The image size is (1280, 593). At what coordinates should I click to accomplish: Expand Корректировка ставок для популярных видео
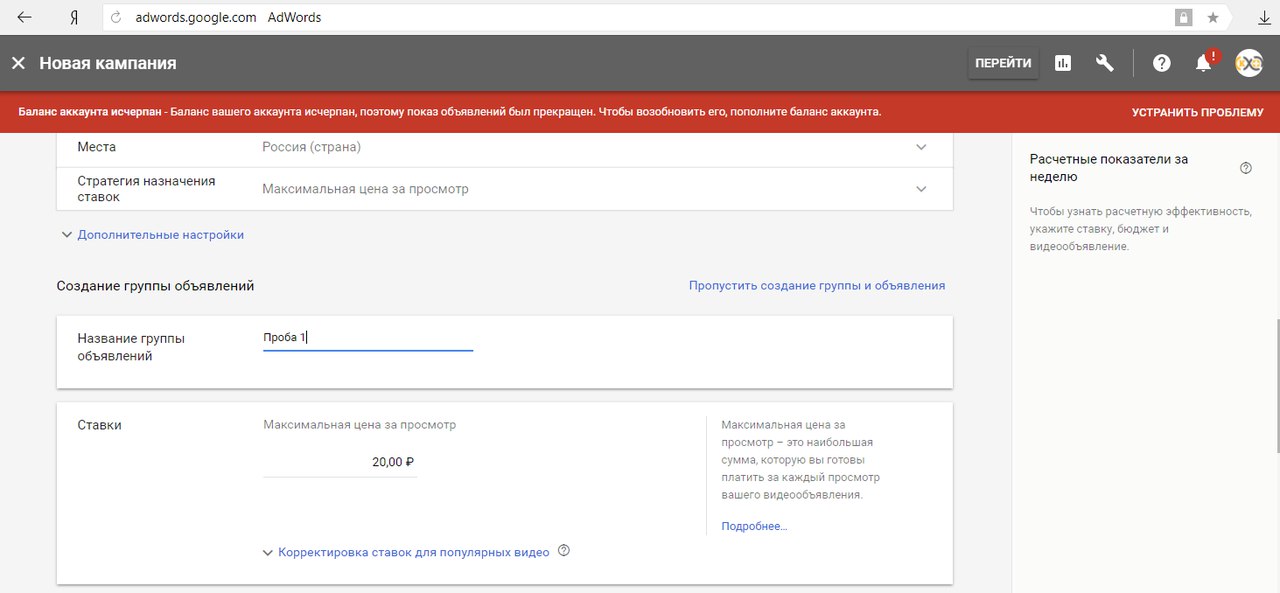pyautogui.click(x=406, y=552)
